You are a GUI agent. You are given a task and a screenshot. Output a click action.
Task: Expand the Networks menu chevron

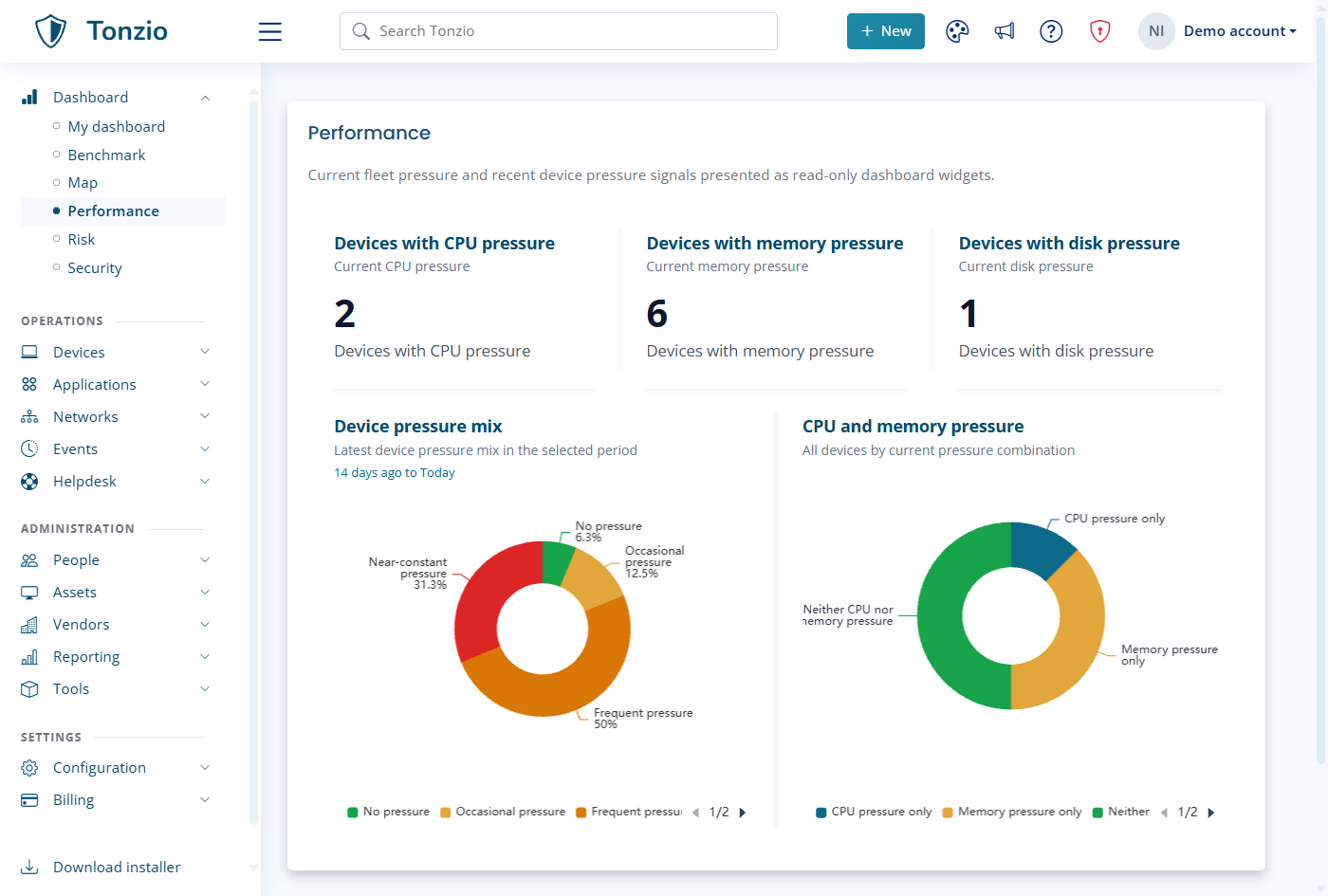[205, 416]
